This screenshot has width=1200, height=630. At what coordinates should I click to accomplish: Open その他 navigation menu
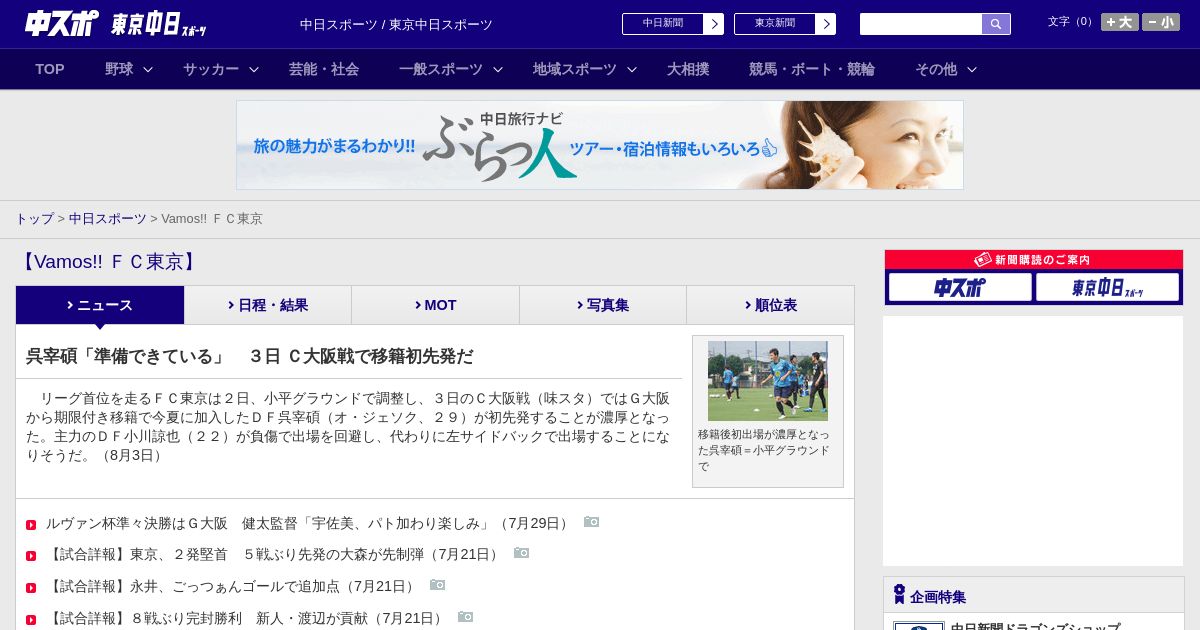pos(936,69)
